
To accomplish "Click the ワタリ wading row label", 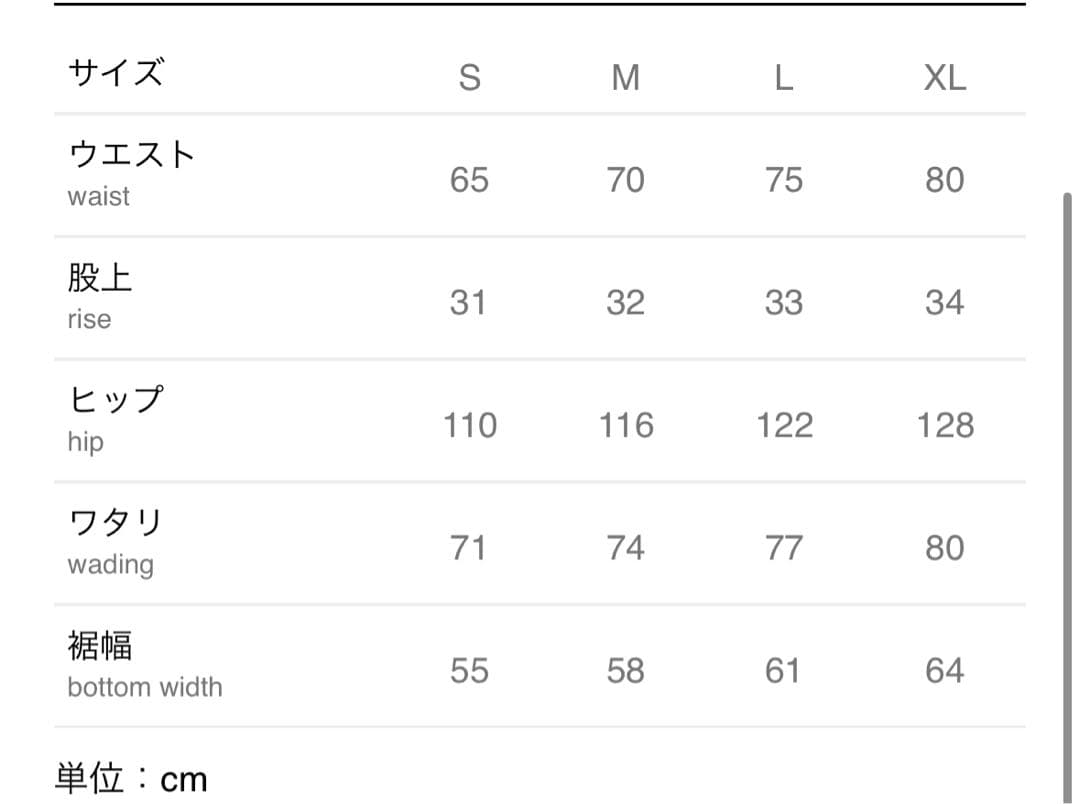I will (115, 541).
